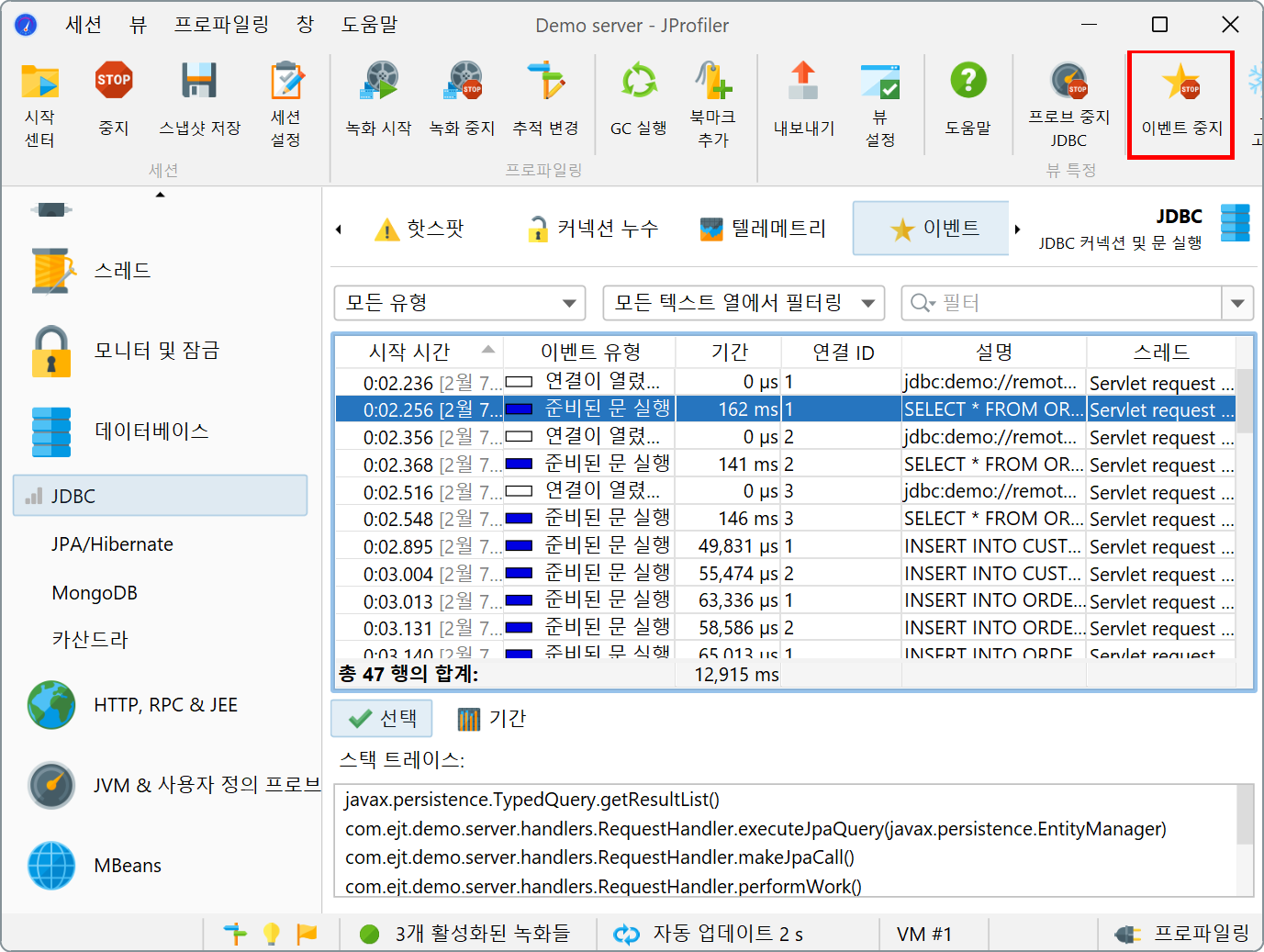Viewport: 1264px width, 952px height.
Task: Click the javax.persistence.TypedQuery.getResultList() stack line
Action: coord(532,800)
